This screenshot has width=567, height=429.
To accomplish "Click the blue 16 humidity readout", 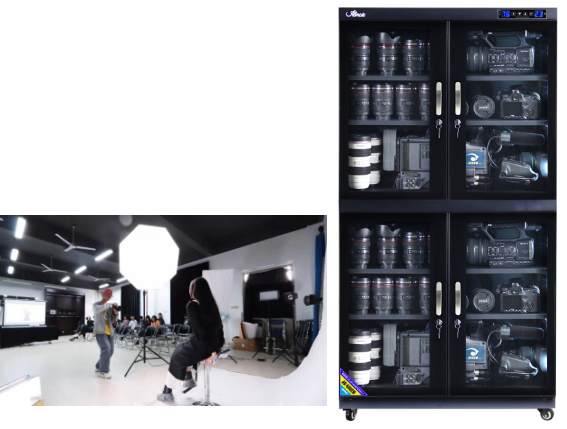I will point(506,14).
